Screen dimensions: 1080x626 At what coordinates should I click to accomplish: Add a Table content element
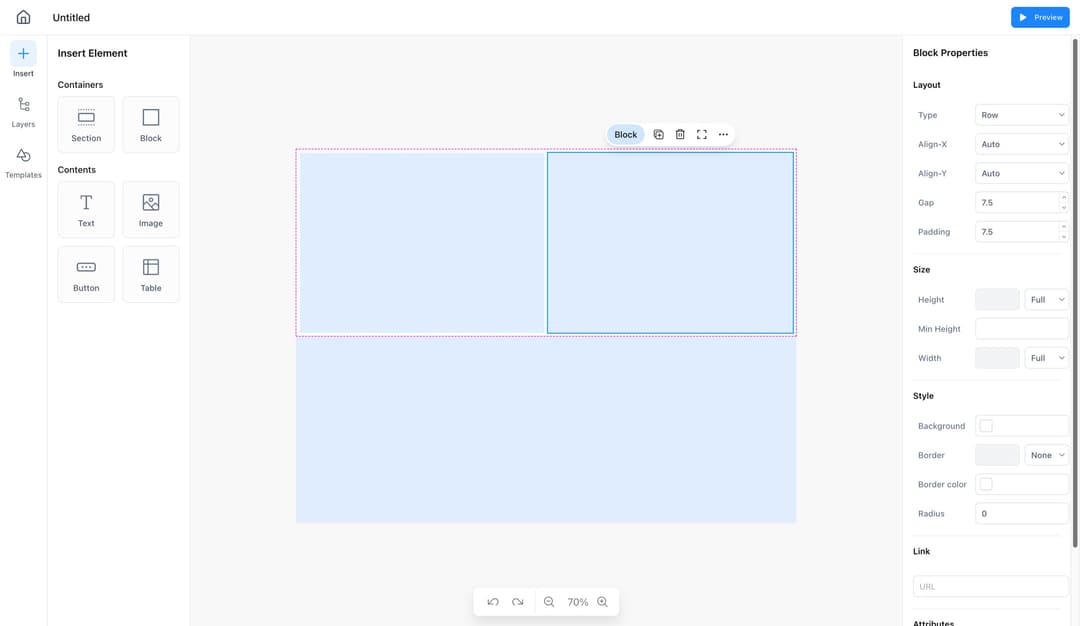151,274
